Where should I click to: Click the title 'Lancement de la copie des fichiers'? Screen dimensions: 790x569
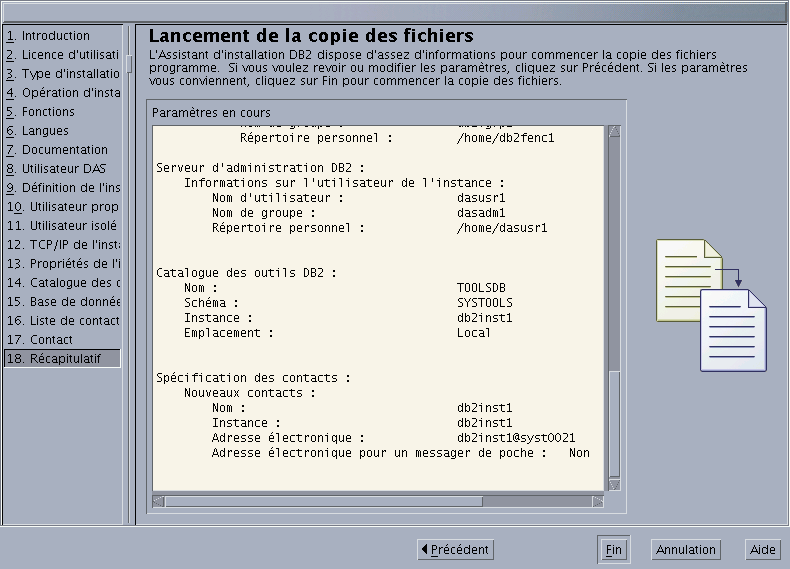click(311, 36)
